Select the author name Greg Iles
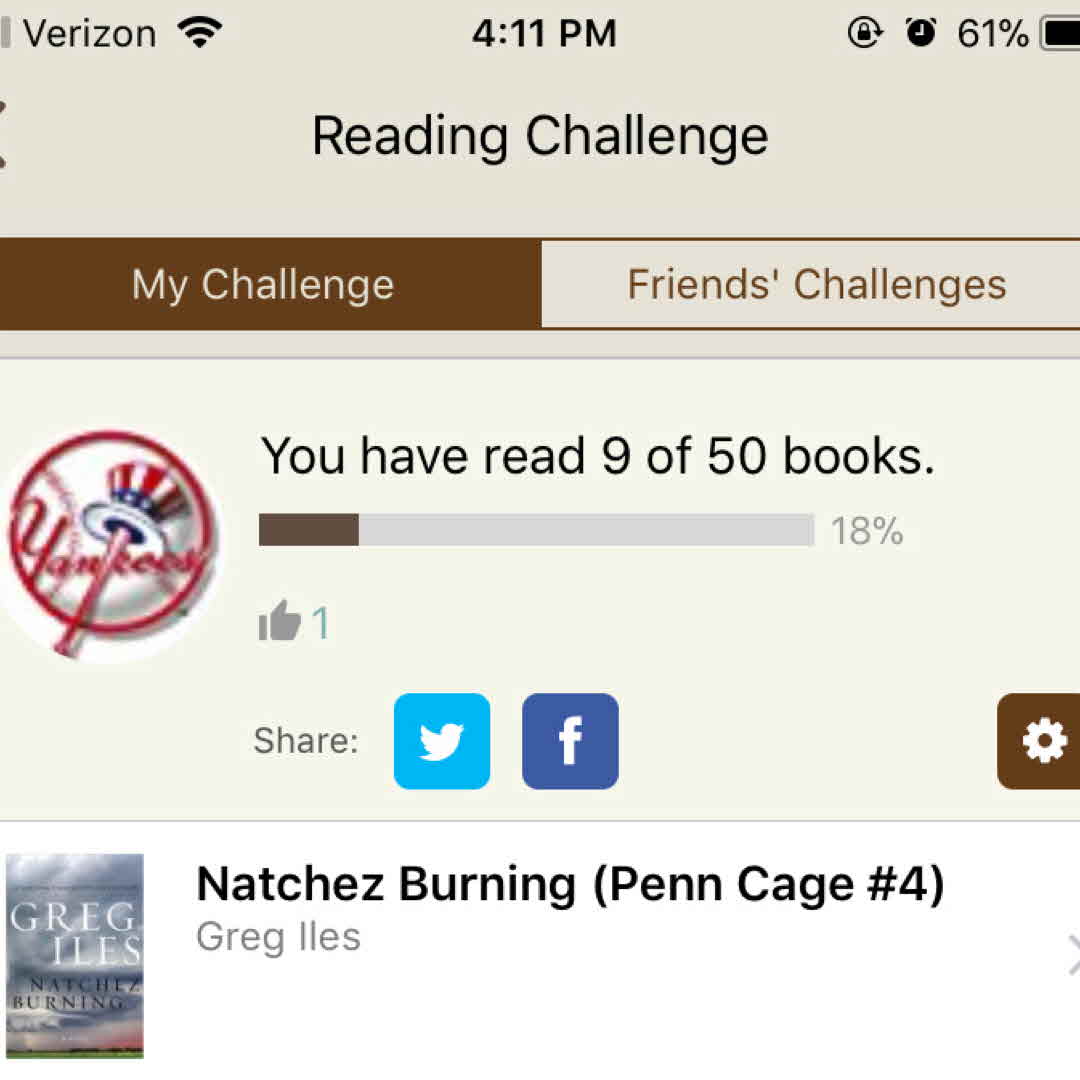 coord(278,938)
